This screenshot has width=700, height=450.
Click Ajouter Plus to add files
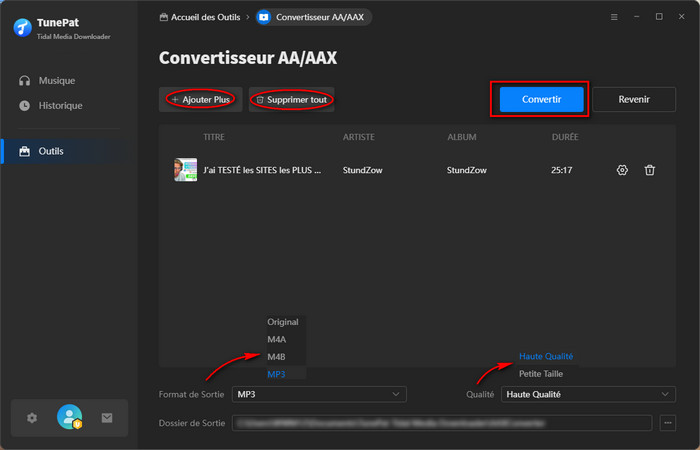200,100
